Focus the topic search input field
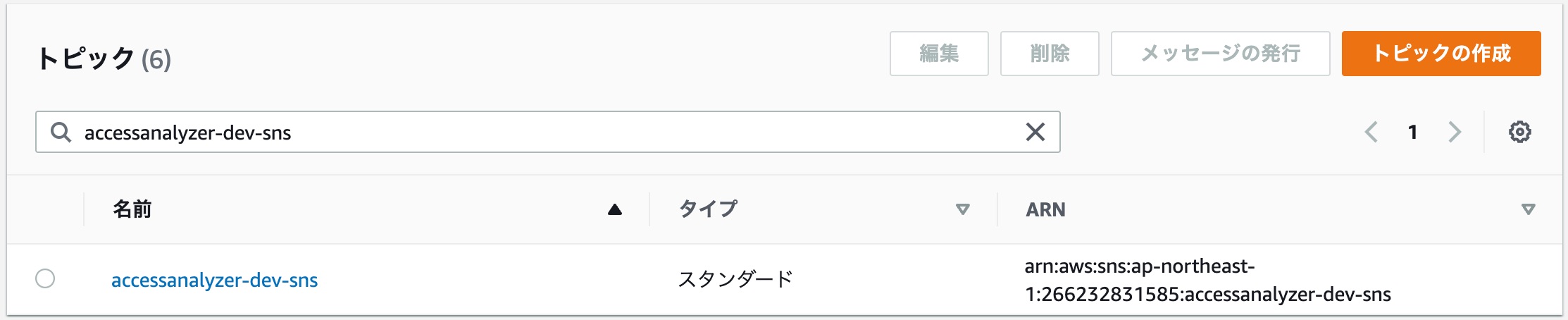This screenshot has height=320, width=1568. [548, 132]
